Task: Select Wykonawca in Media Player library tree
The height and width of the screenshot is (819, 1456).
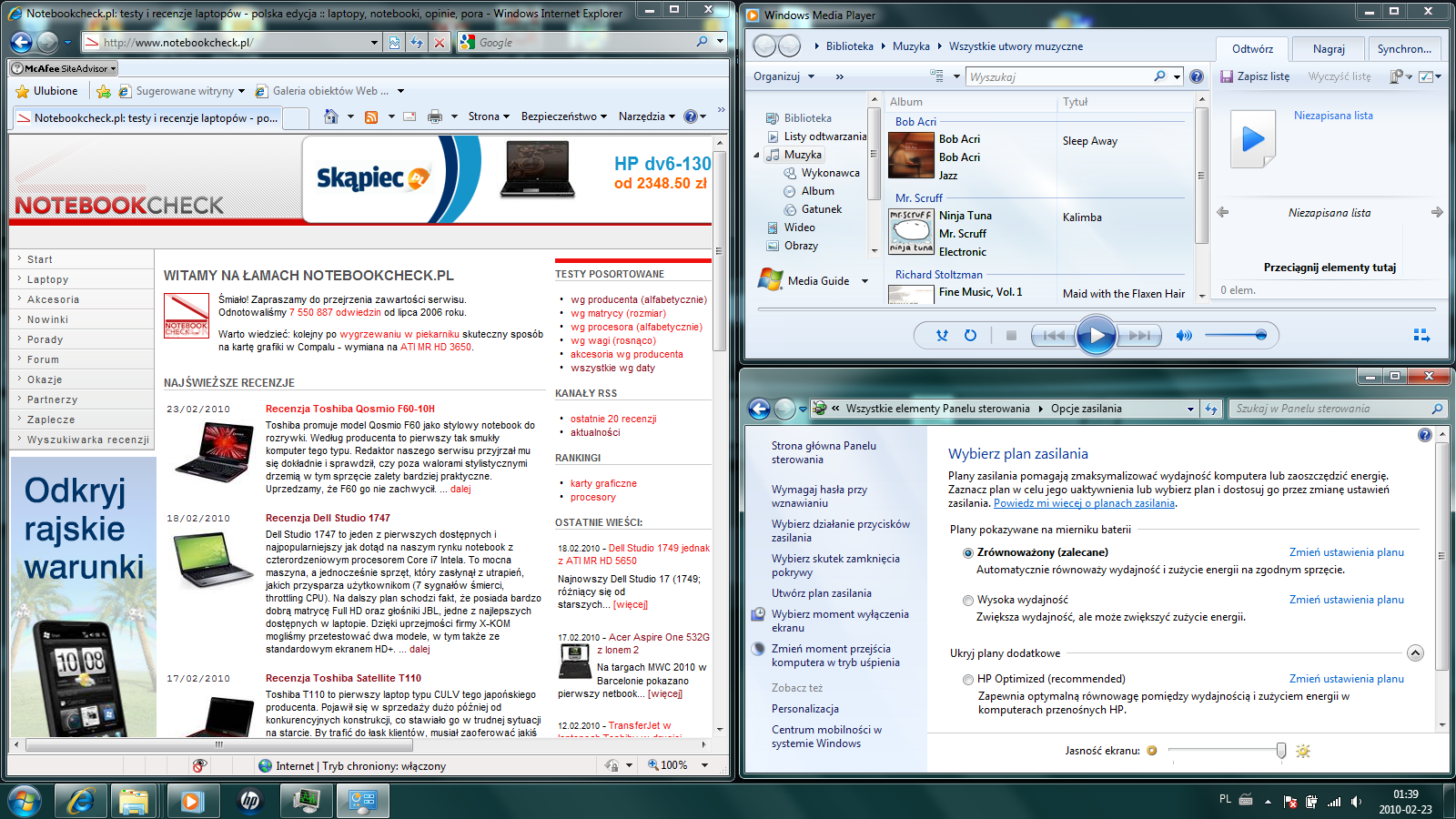Action: point(830,173)
